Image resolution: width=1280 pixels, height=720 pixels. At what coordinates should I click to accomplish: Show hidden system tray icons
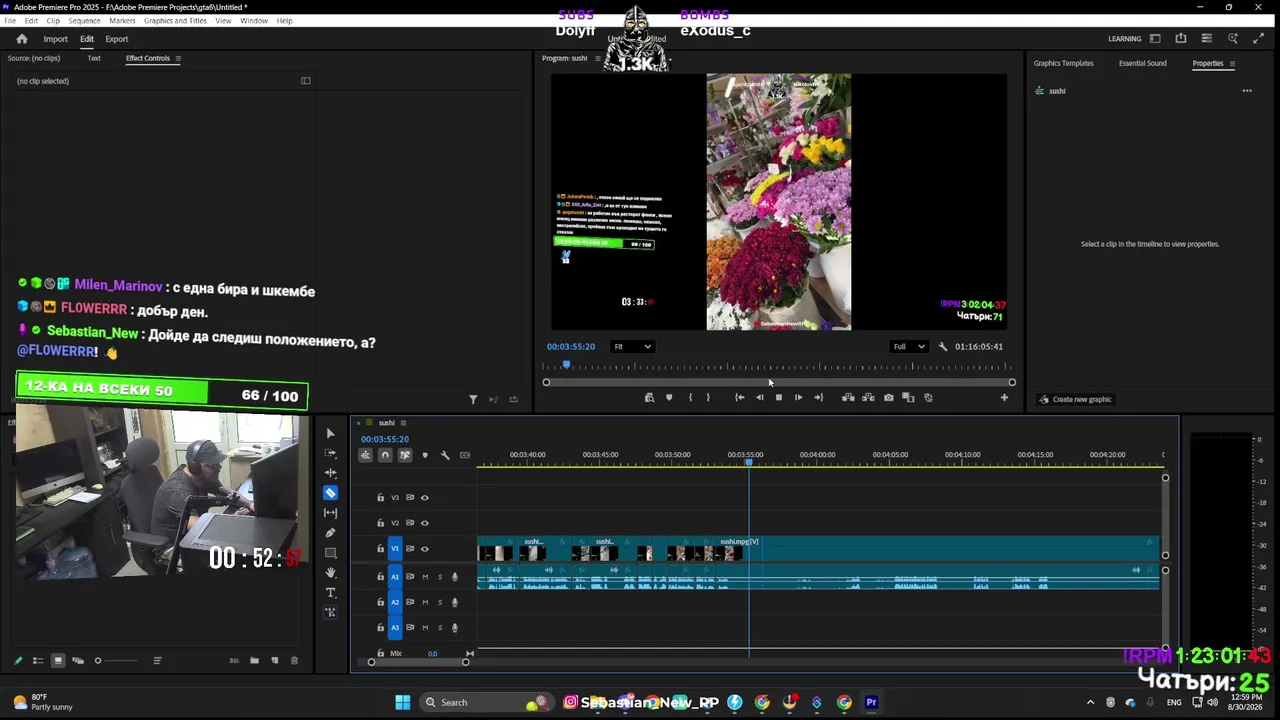tap(1090, 703)
